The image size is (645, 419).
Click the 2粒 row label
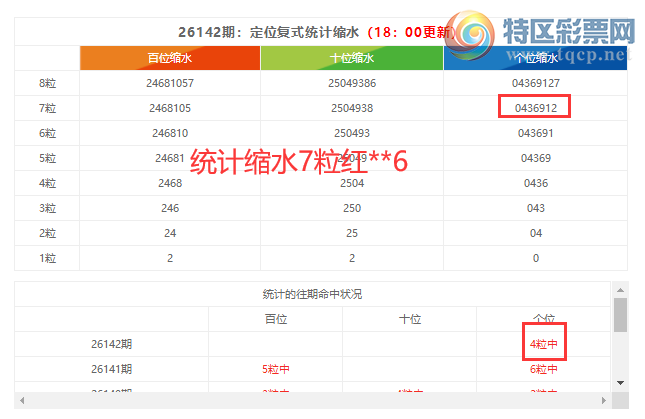[47, 233]
